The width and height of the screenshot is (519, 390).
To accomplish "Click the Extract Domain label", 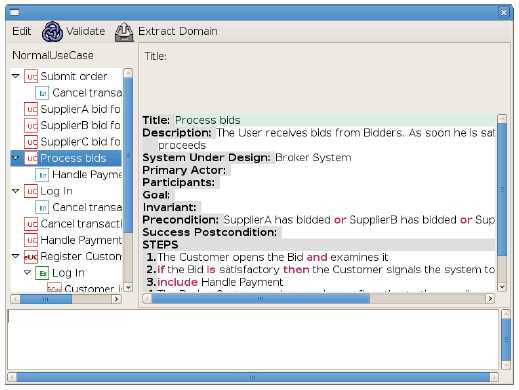I will (178, 31).
